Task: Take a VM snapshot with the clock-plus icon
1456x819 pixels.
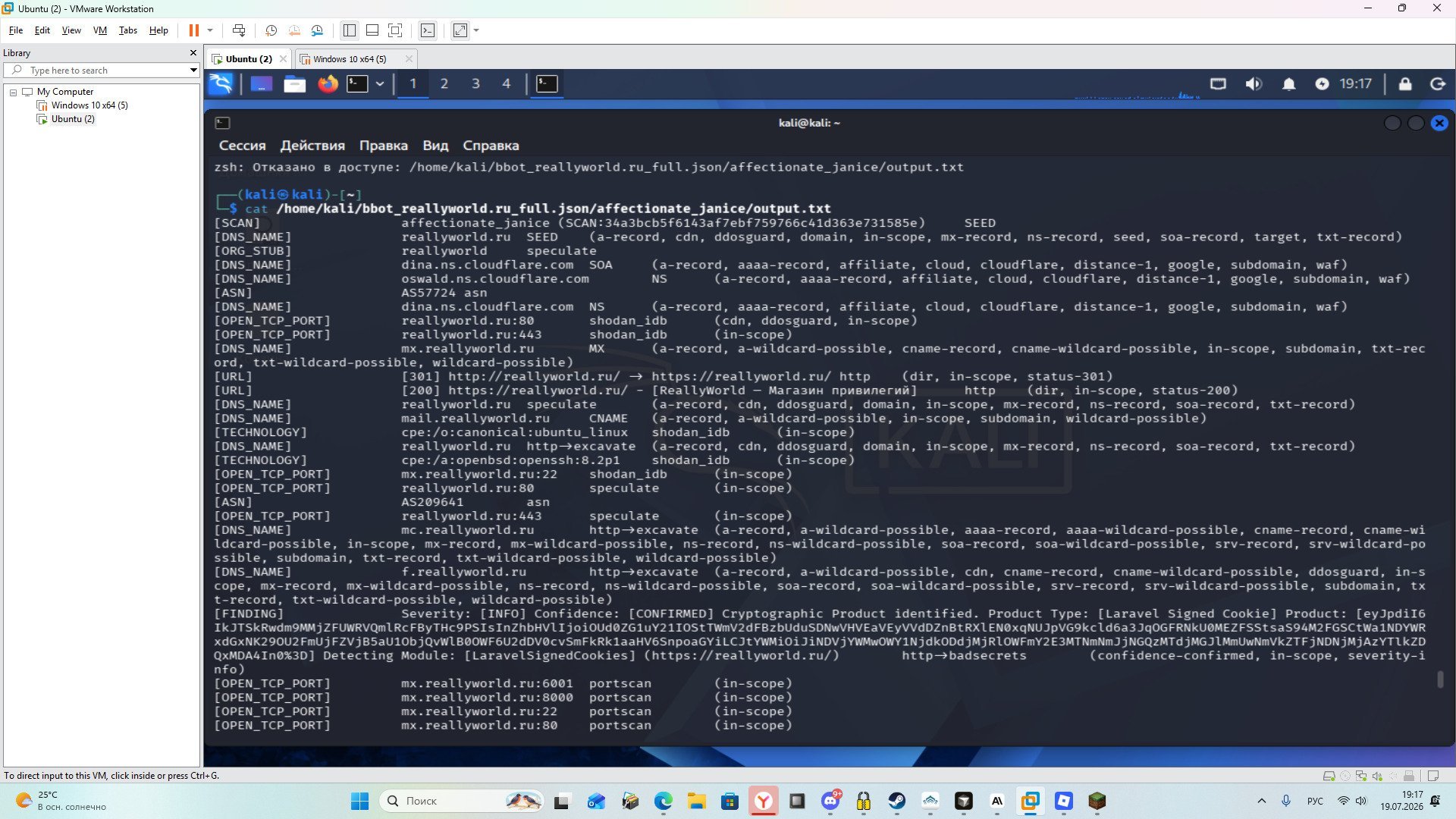Action: point(271,30)
